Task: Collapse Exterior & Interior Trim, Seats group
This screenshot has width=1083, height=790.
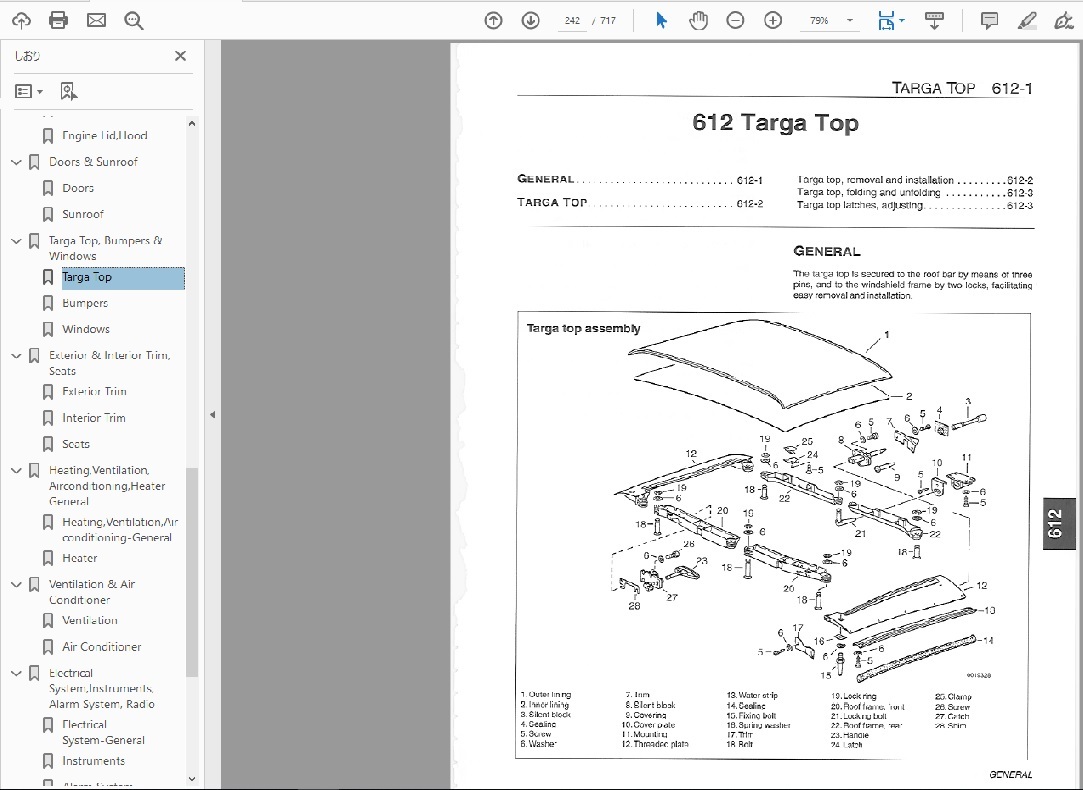Action: click(17, 356)
